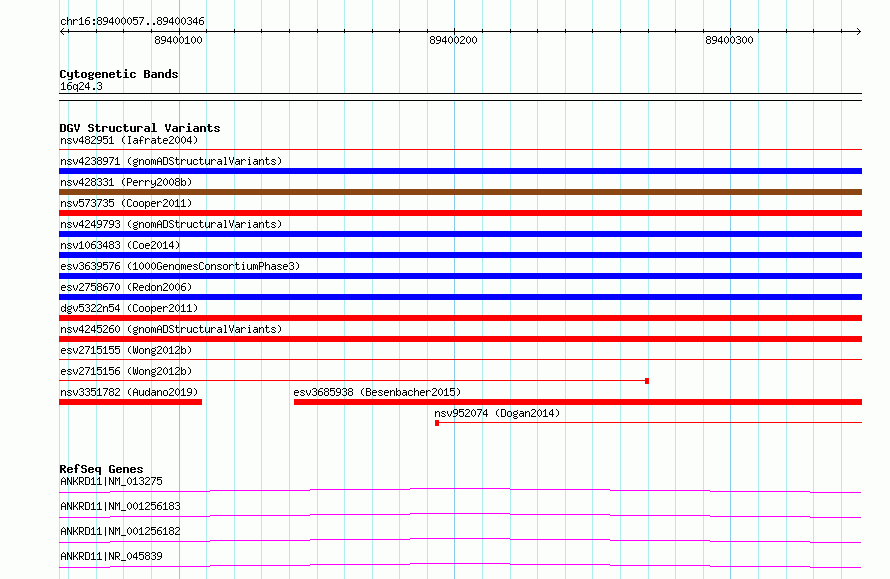Select the nsv1063483 (Coe2014) label

point(120,245)
